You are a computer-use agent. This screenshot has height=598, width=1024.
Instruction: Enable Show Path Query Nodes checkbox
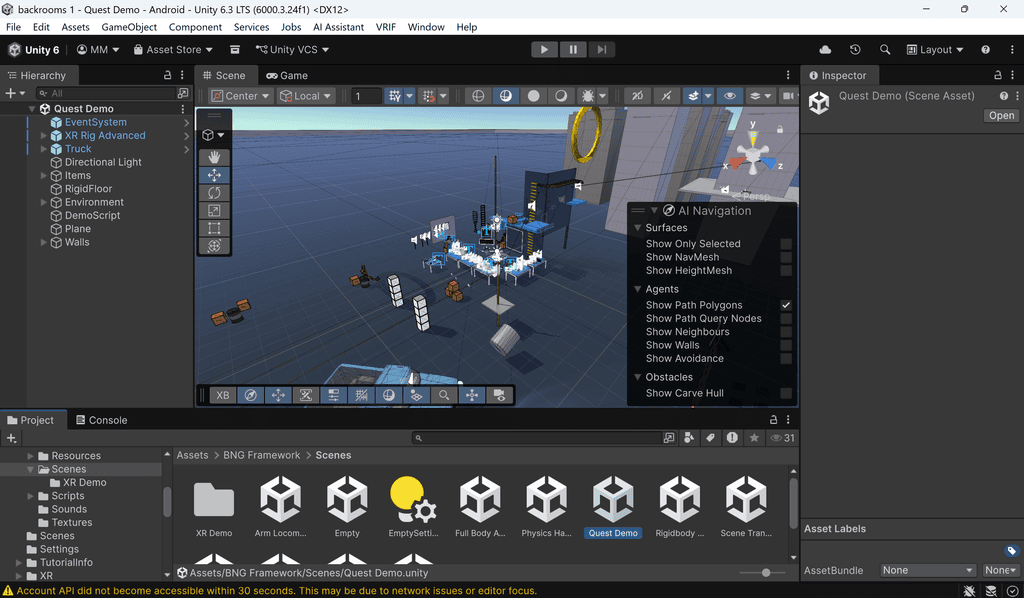pos(786,319)
